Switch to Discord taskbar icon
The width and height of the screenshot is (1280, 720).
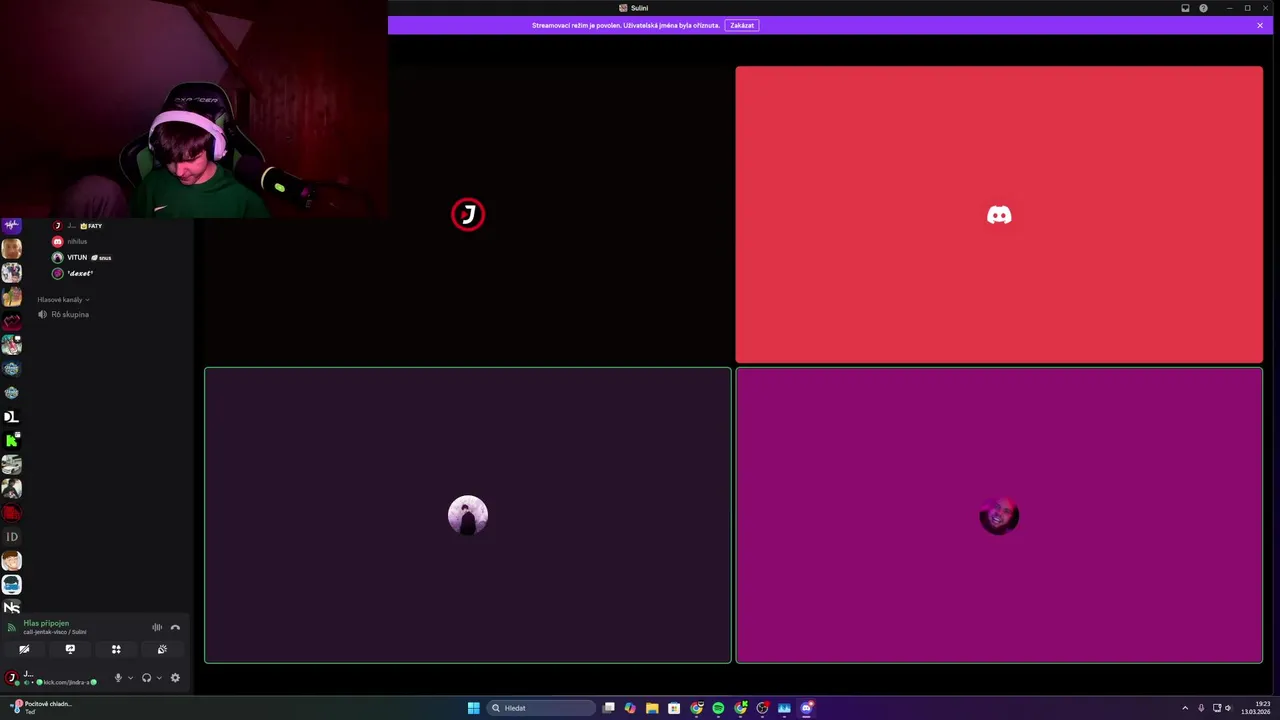pyautogui.click(x=807, y=708)
